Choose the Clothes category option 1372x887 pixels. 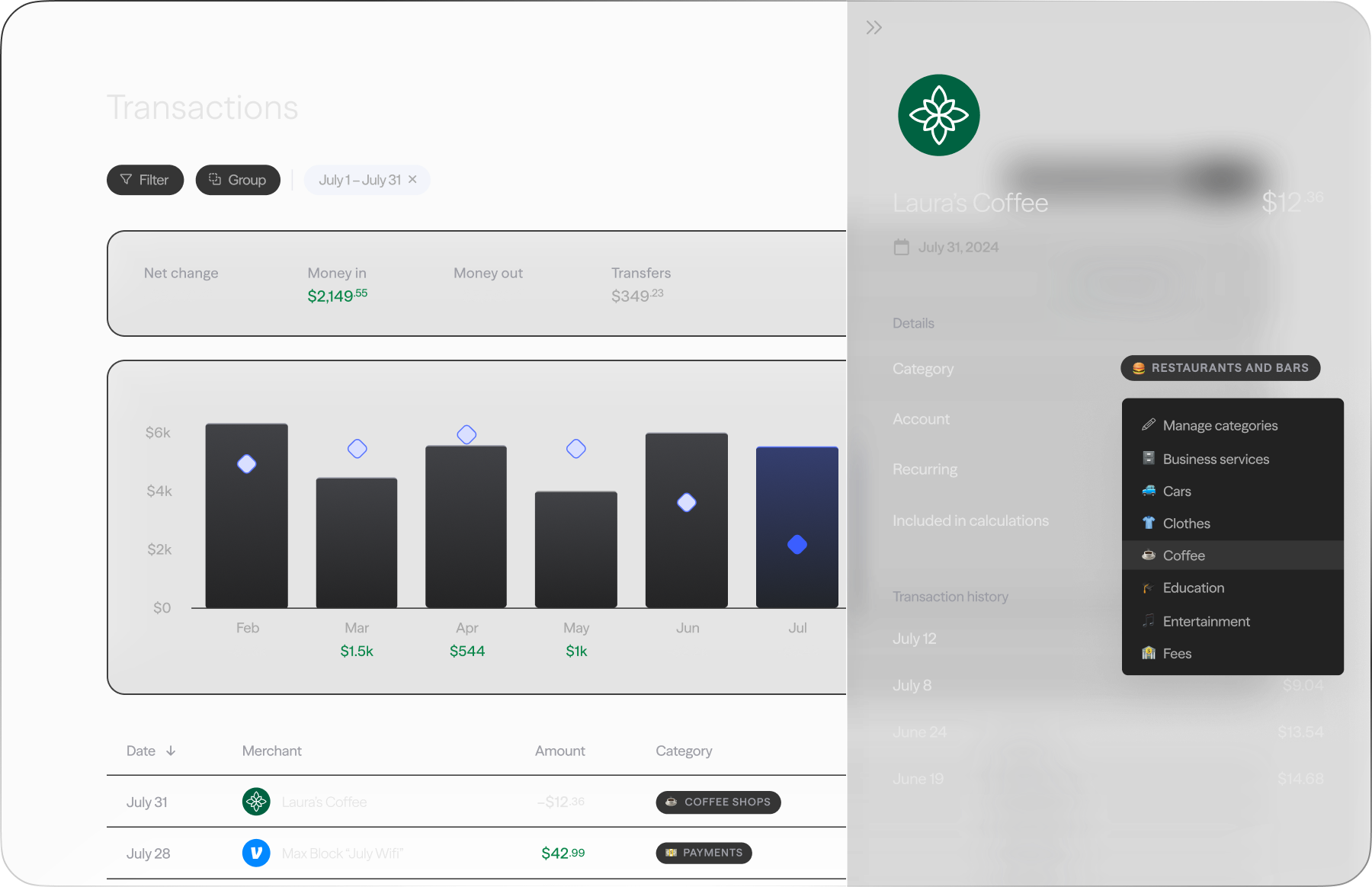tap(1186, 524)
